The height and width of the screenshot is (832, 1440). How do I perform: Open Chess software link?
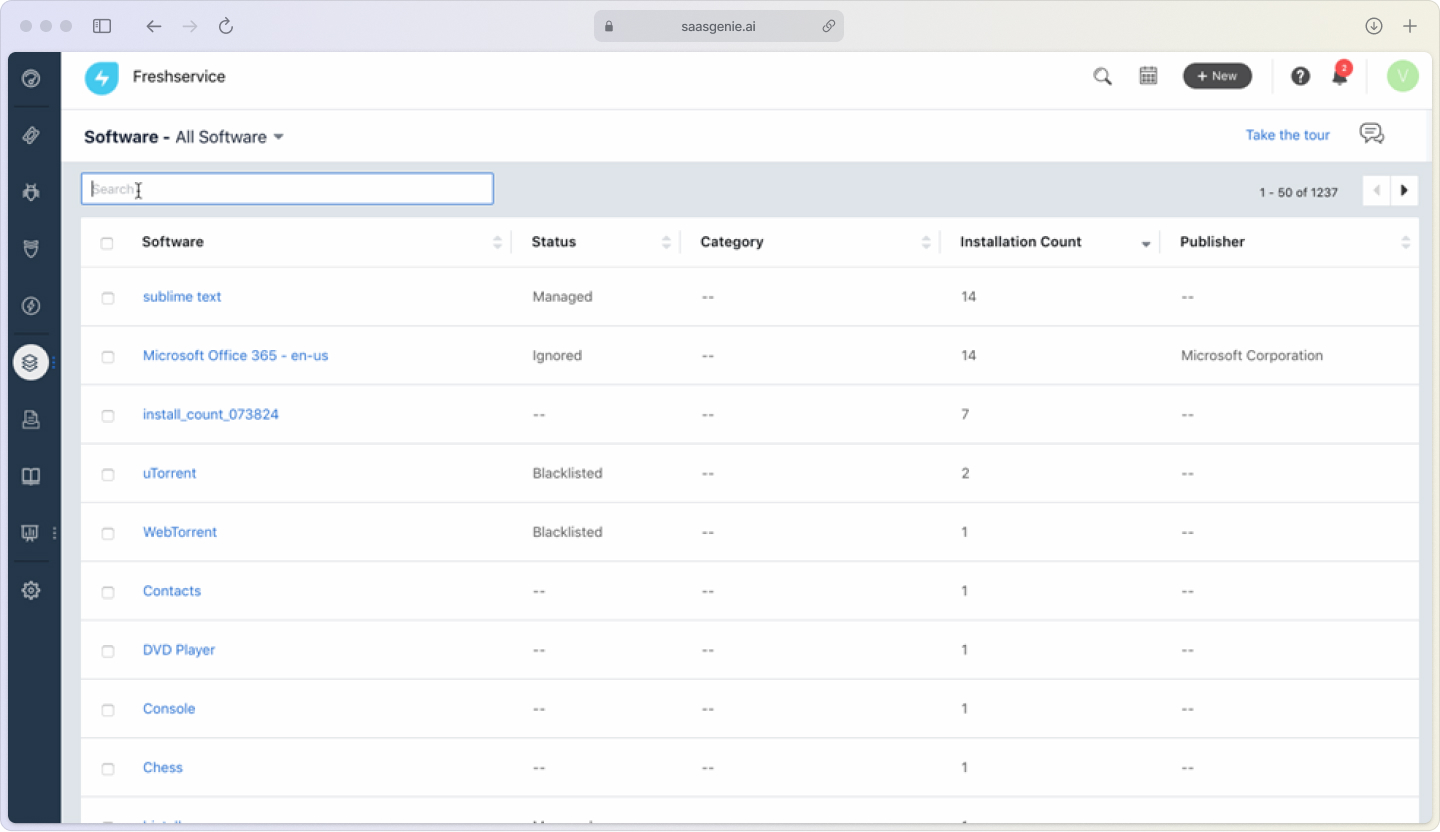163,768
